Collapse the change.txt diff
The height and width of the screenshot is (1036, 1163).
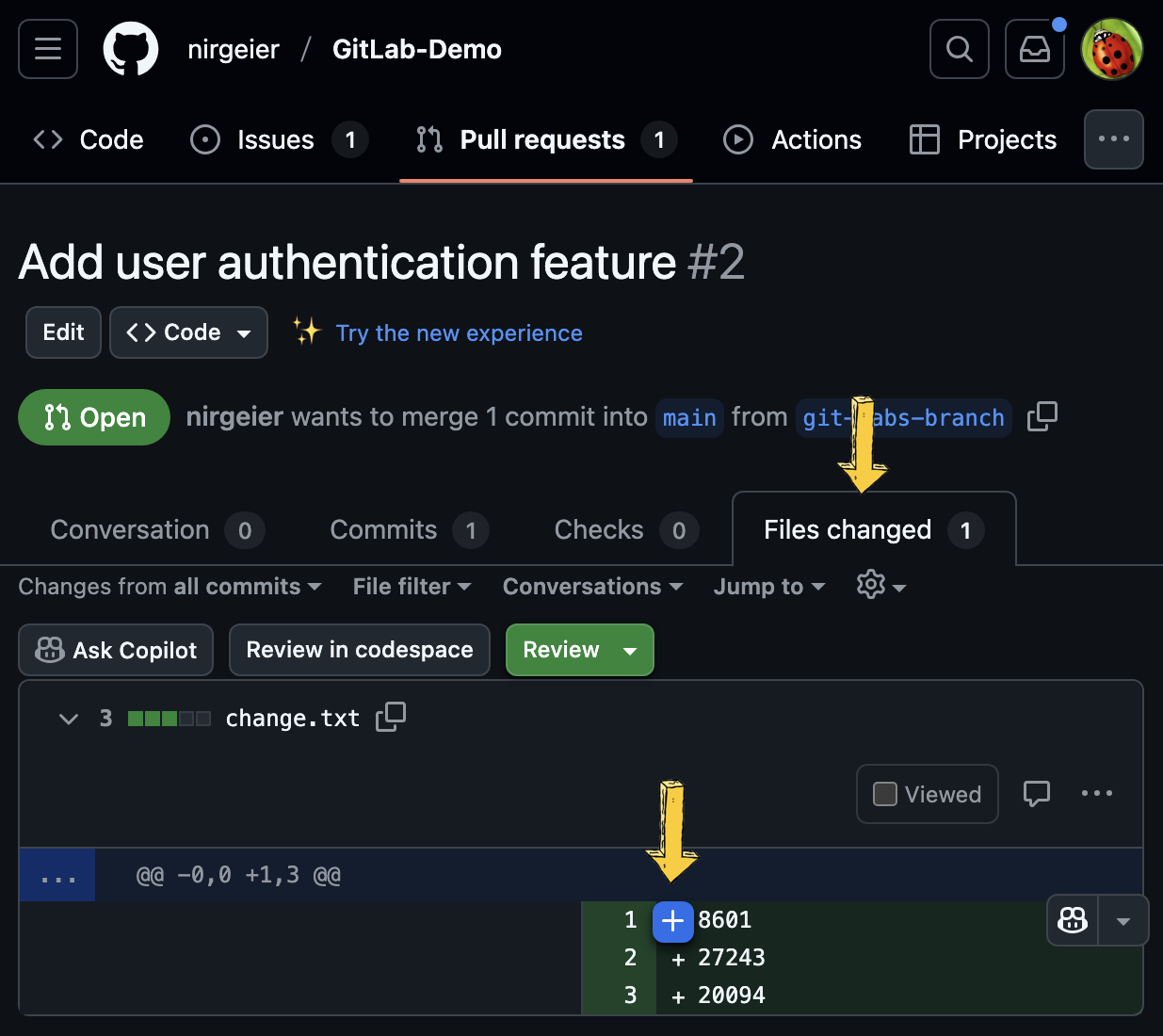click(68, 719)
